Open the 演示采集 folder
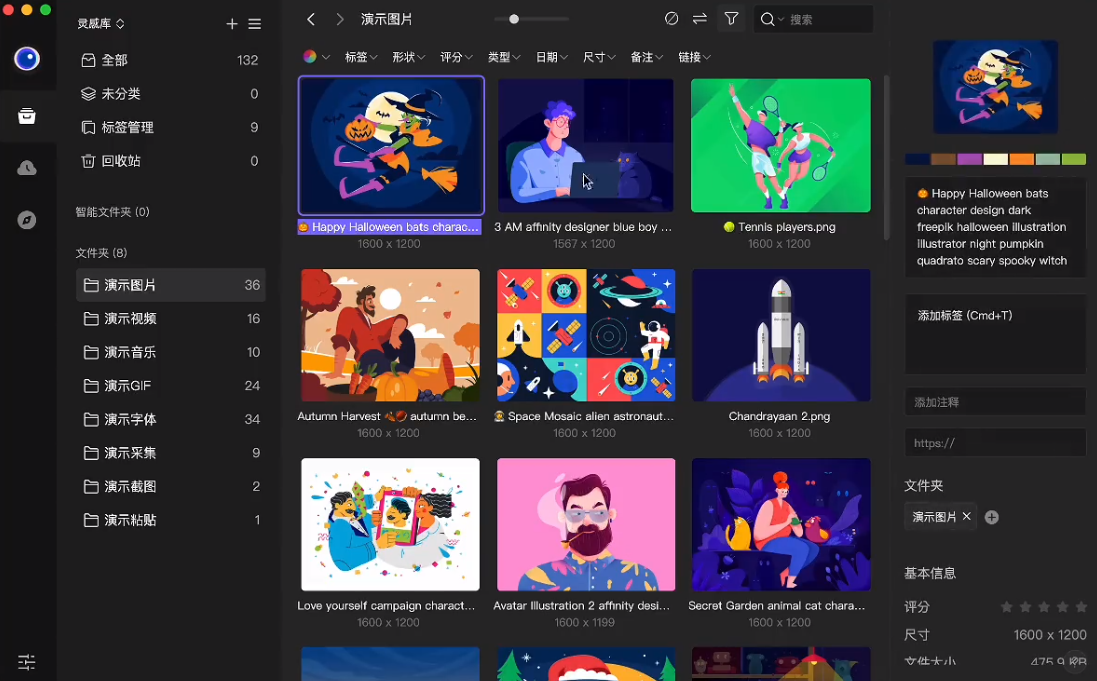Screen dimensions: 1097x681 [x=171, y=453]
